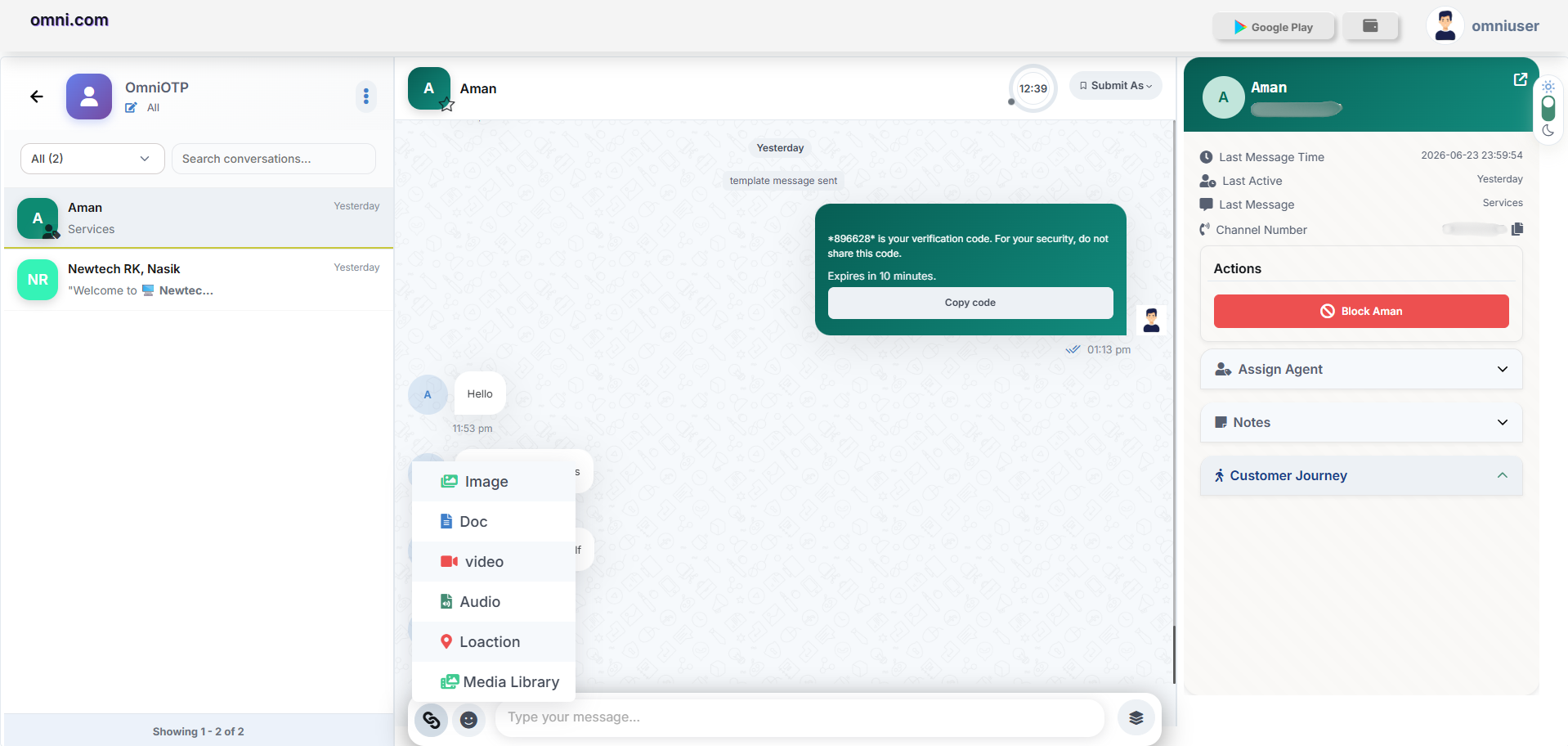This screenshot has height=746, width=1568.
Task: Choose Doc from the attachment menu
Action: click(494, 522)
